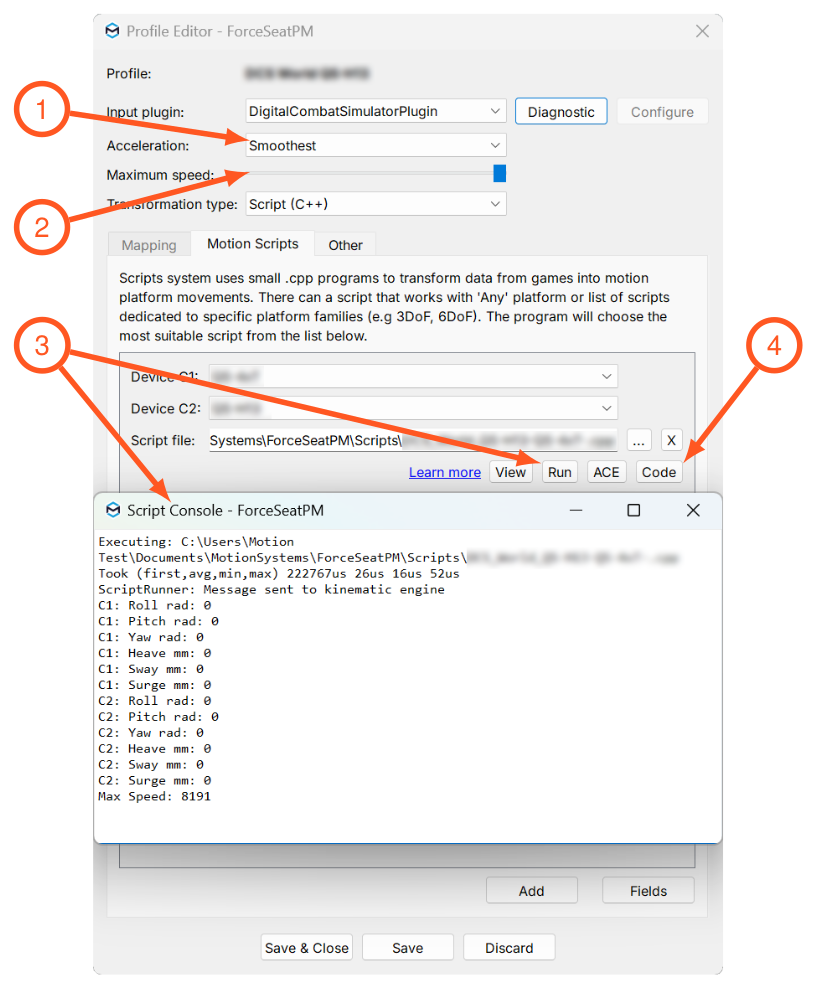The height and width of the screenshot is (989, 817).
Task: Click Save & Close button
Action: (x=307, y=947)
